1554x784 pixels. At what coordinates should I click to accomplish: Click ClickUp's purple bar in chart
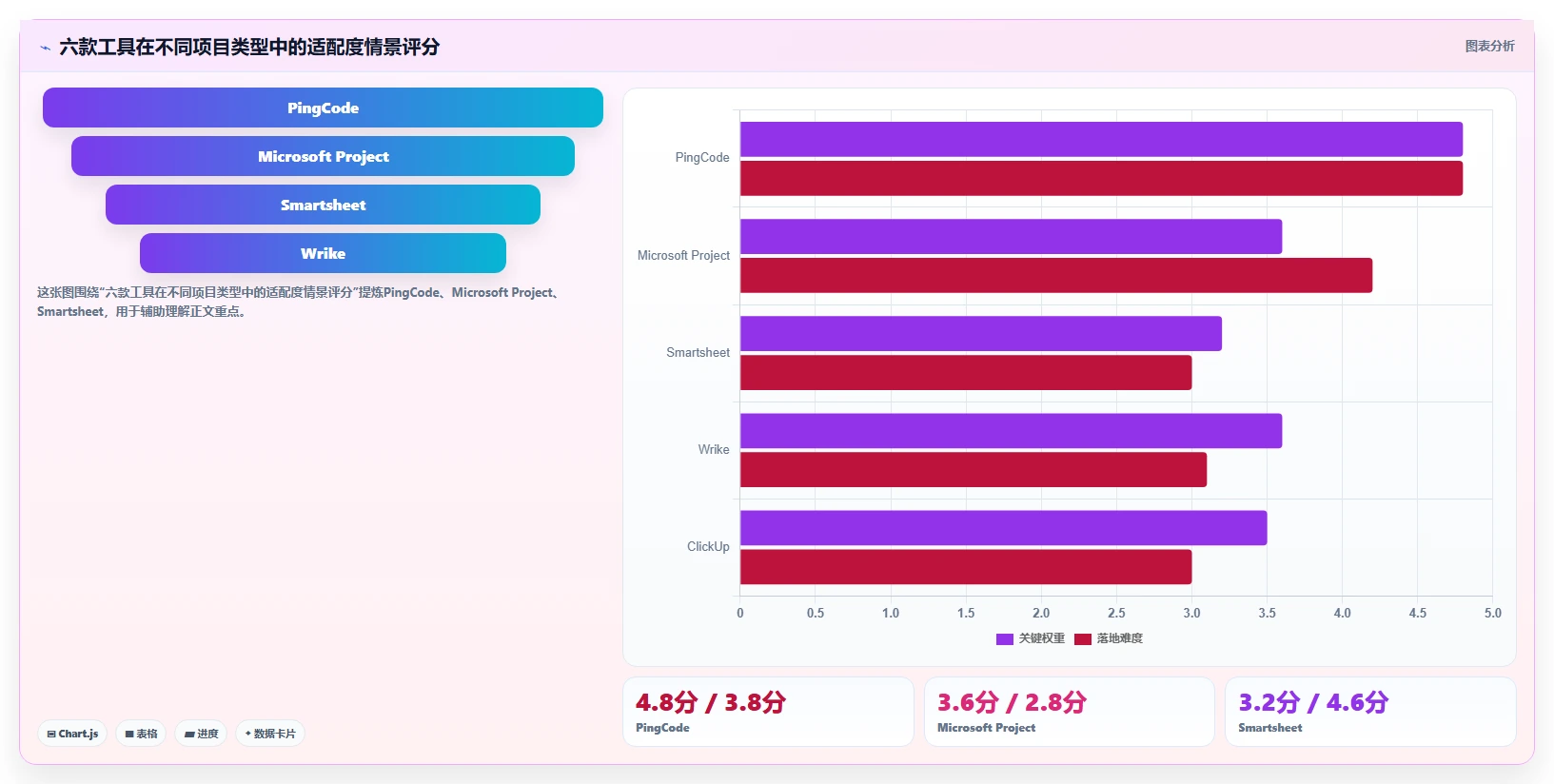point(1003,527)
